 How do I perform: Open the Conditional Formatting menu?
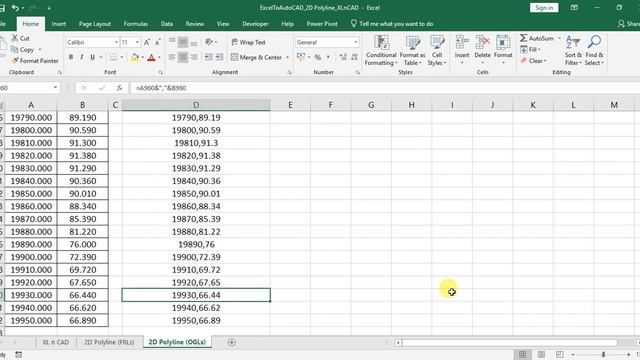381,51
